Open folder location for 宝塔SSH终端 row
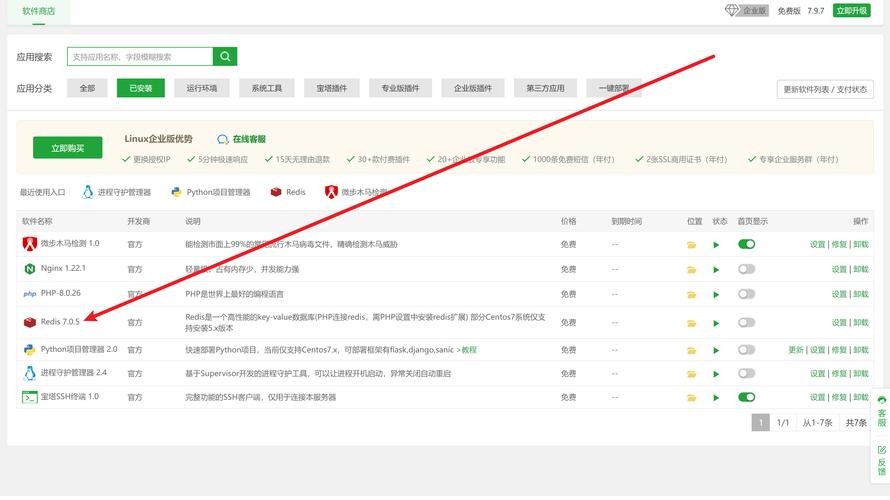The height and width of the screenshot is (500, 890). tap(691, 398)
